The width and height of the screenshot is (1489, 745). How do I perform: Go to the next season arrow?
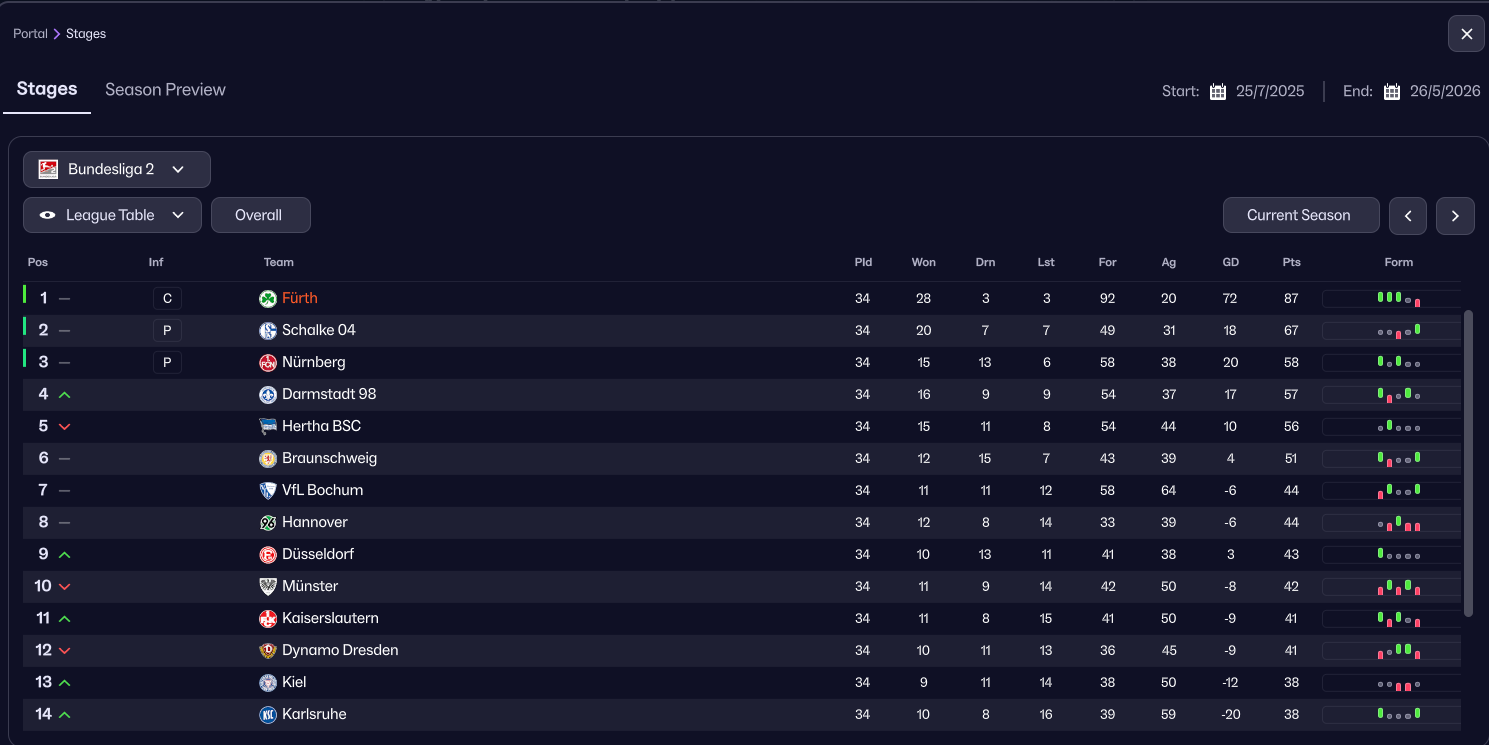coord(1455,216)
